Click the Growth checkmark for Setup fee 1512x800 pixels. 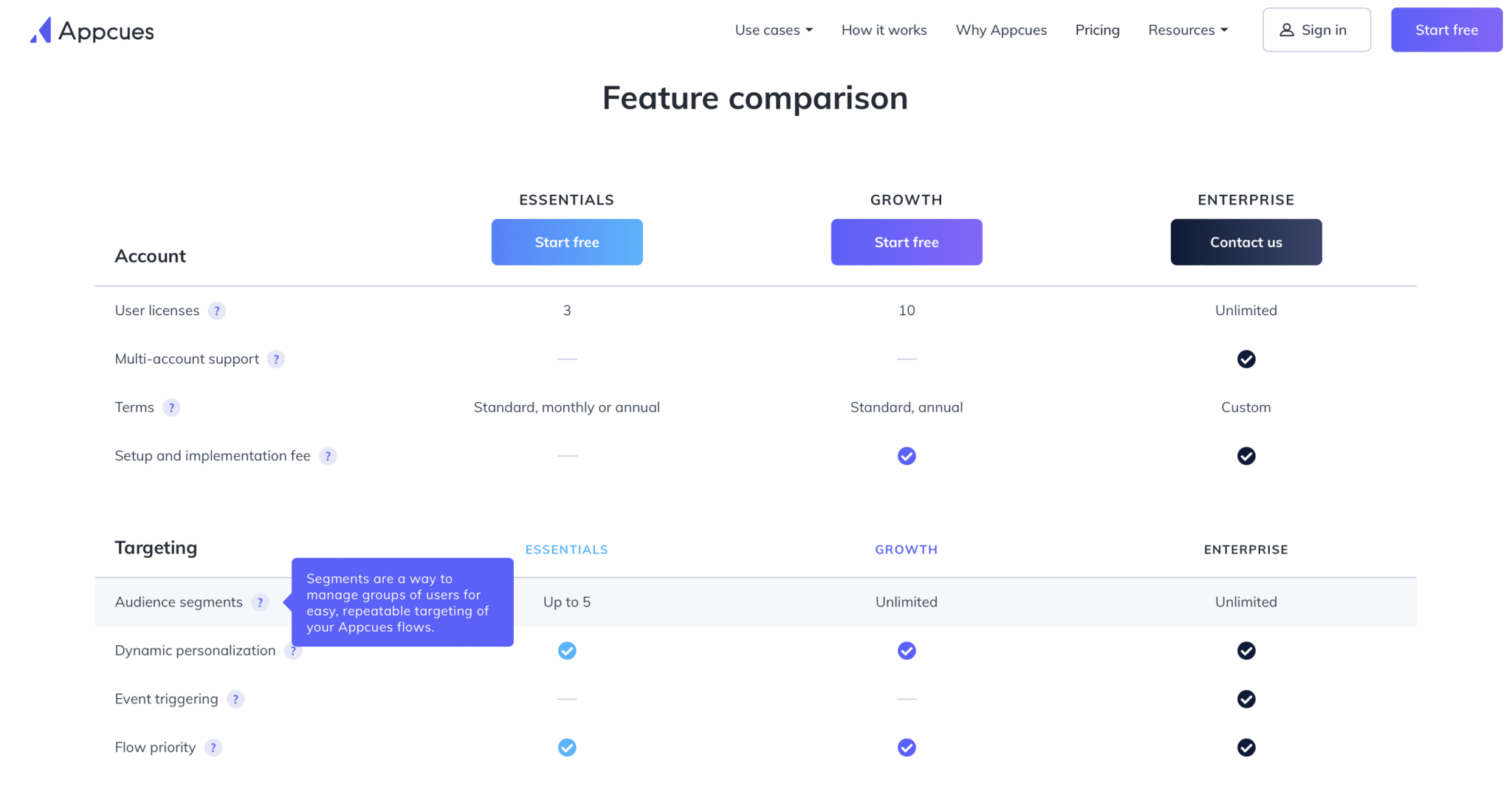[x=907, y=456]
